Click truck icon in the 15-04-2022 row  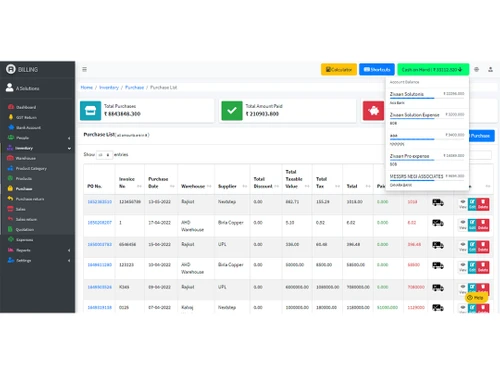point(438,245)
